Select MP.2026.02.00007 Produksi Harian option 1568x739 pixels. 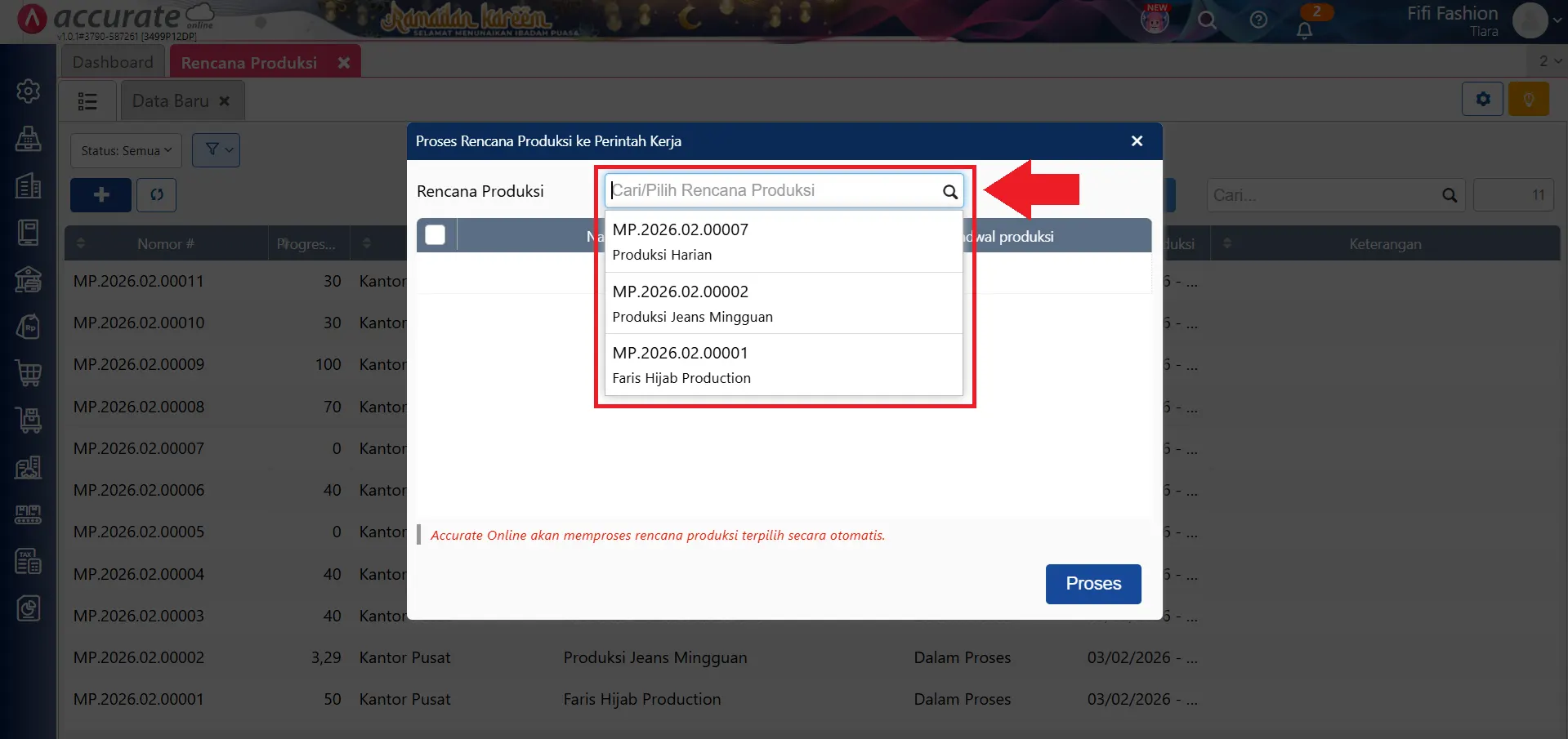(783, 242)
